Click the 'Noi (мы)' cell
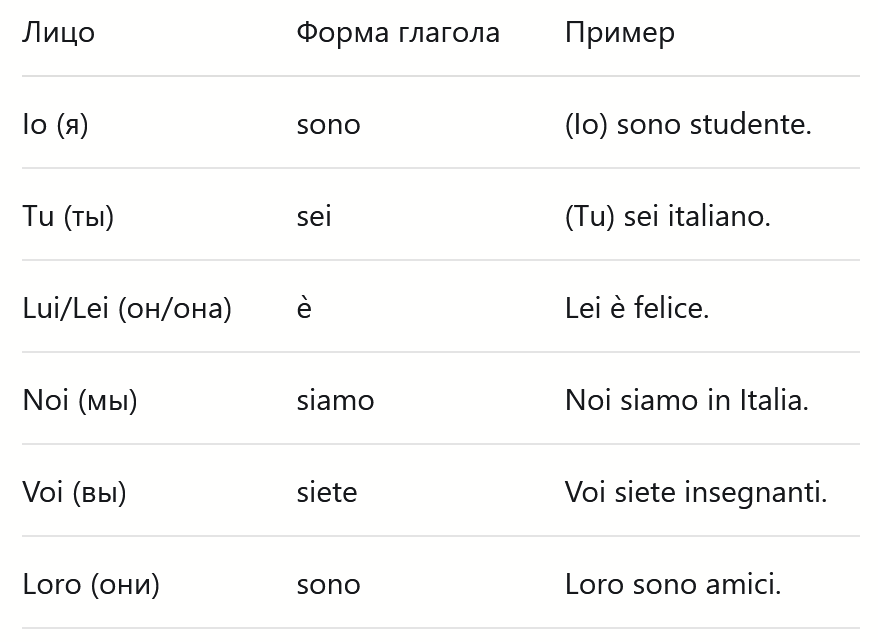The width and height of the screenshot is (878, 642). 80,401
